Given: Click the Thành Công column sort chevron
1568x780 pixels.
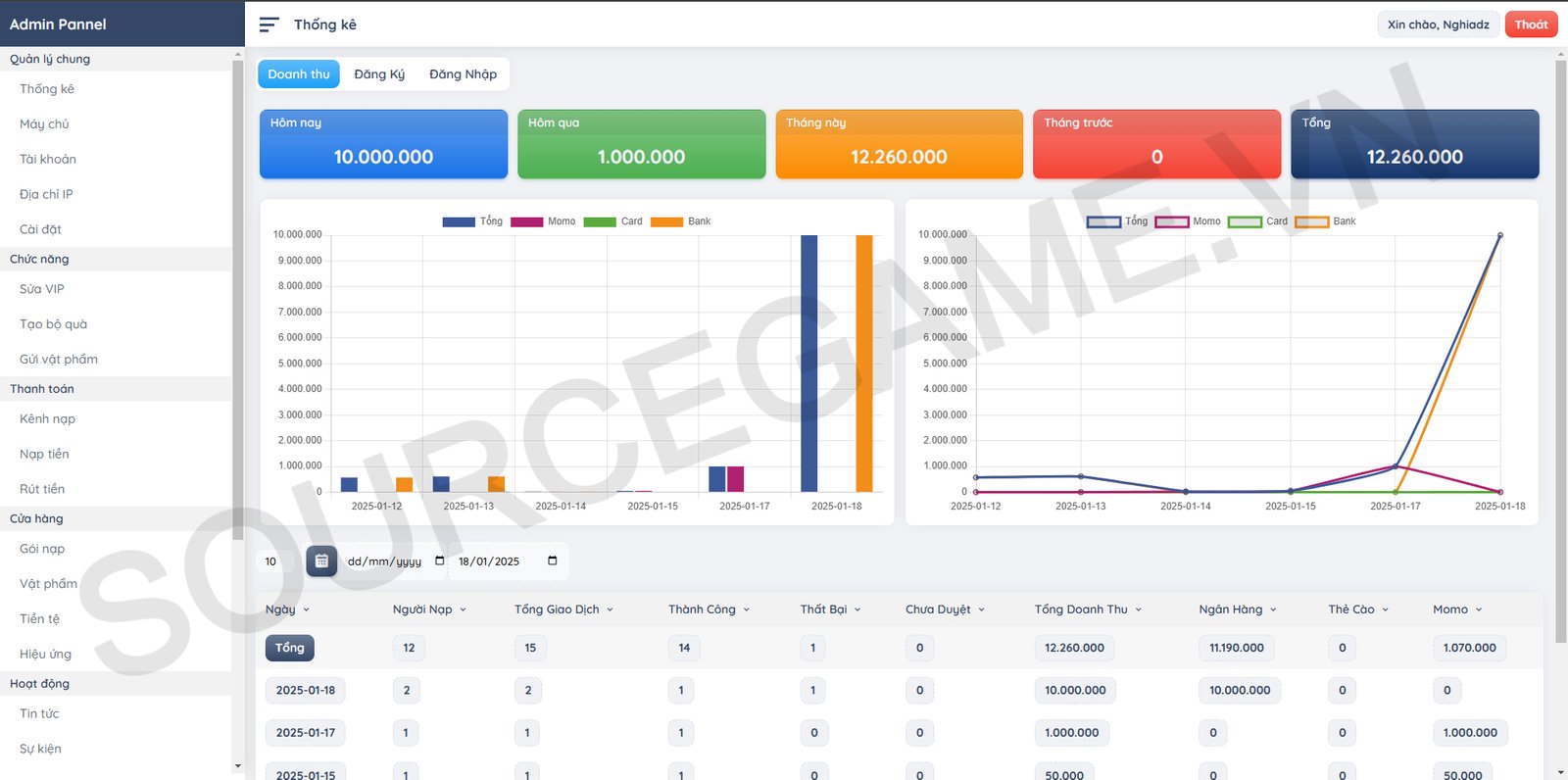Looking at the screenshot, I should (746, 609).
